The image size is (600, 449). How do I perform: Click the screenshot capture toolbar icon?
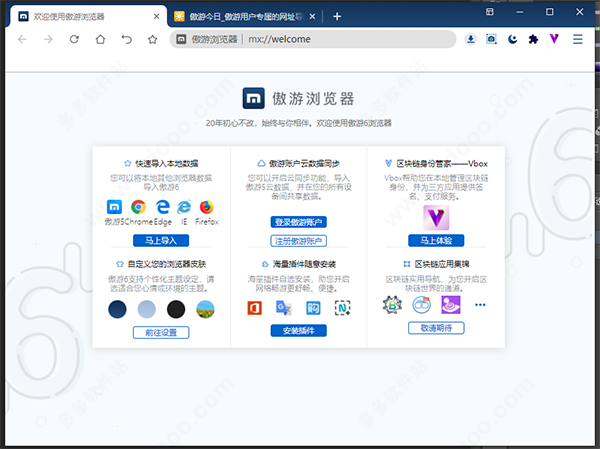click(x=491, y=39)
